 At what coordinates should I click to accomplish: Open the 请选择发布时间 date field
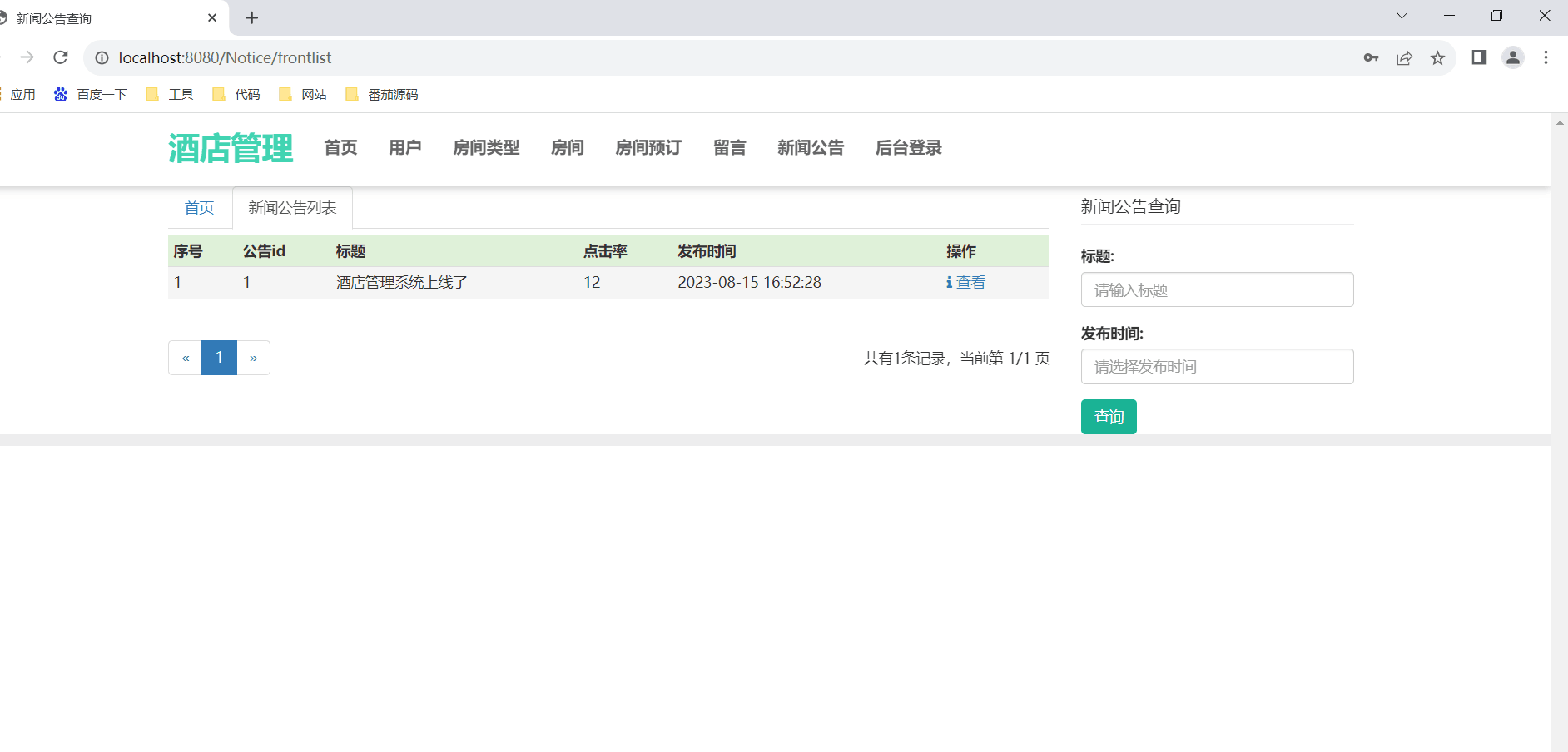click(x=1217, y=366)
